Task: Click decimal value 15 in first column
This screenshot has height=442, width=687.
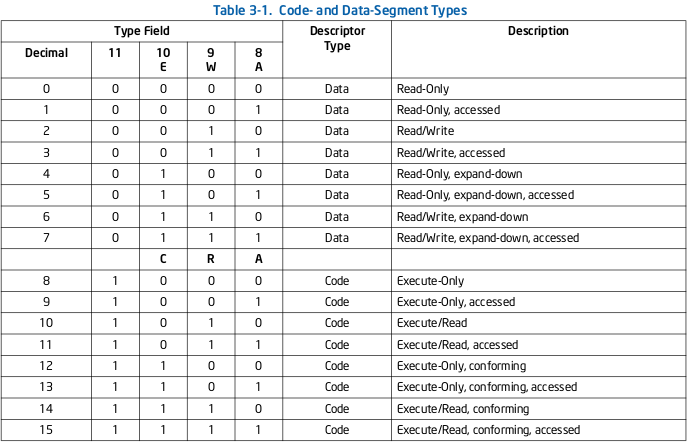Action: (x=46, y=430)
